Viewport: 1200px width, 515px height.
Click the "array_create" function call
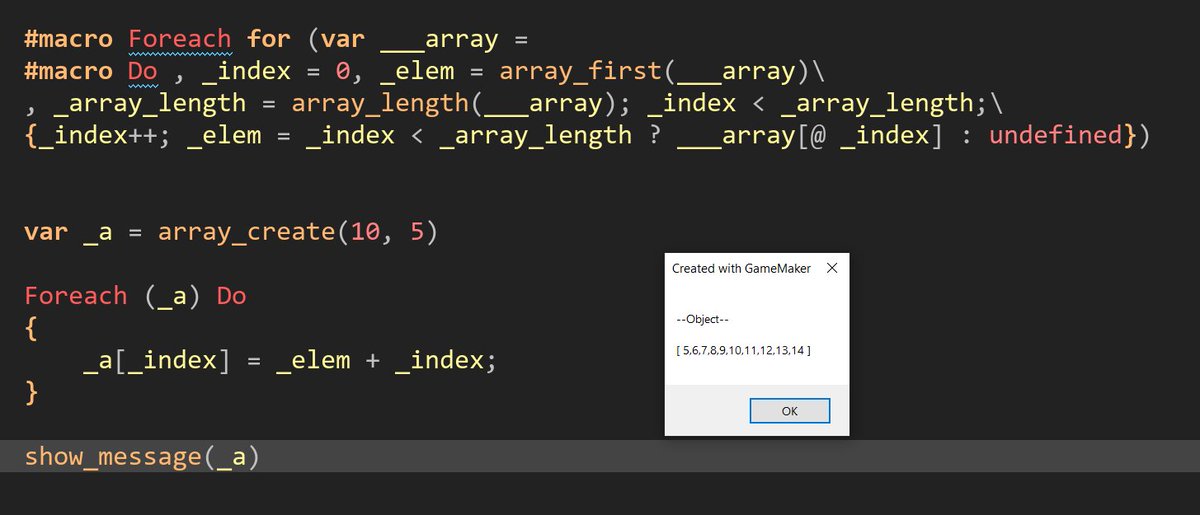point(245,232)
